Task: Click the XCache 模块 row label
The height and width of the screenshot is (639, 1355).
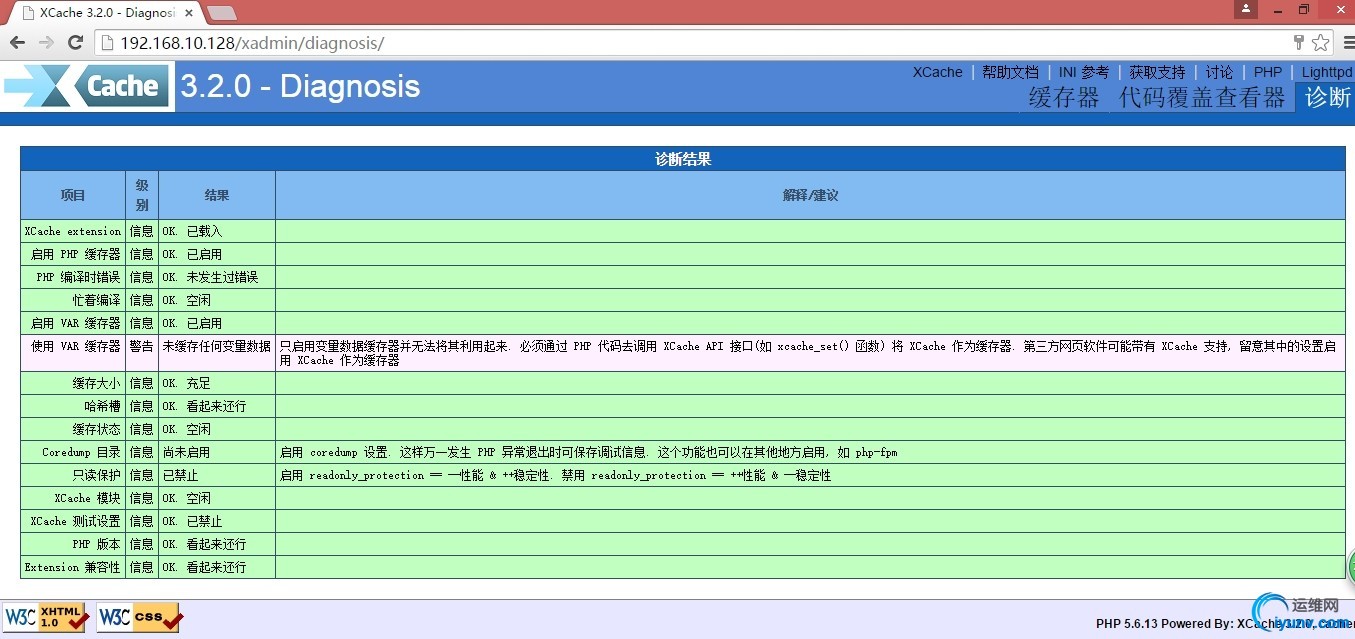Action: click(73, 498)
